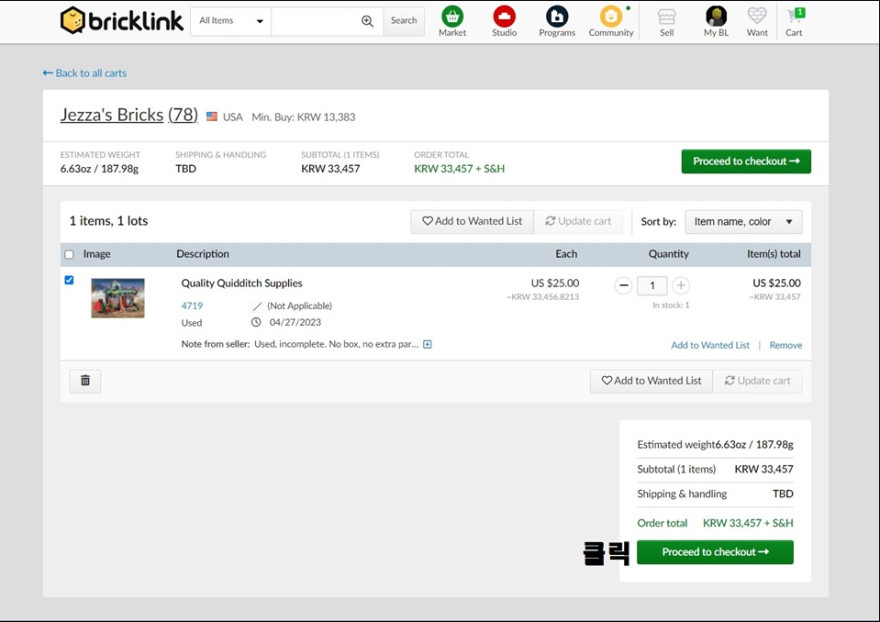Open My BL profile avatar

pos(716,21)
